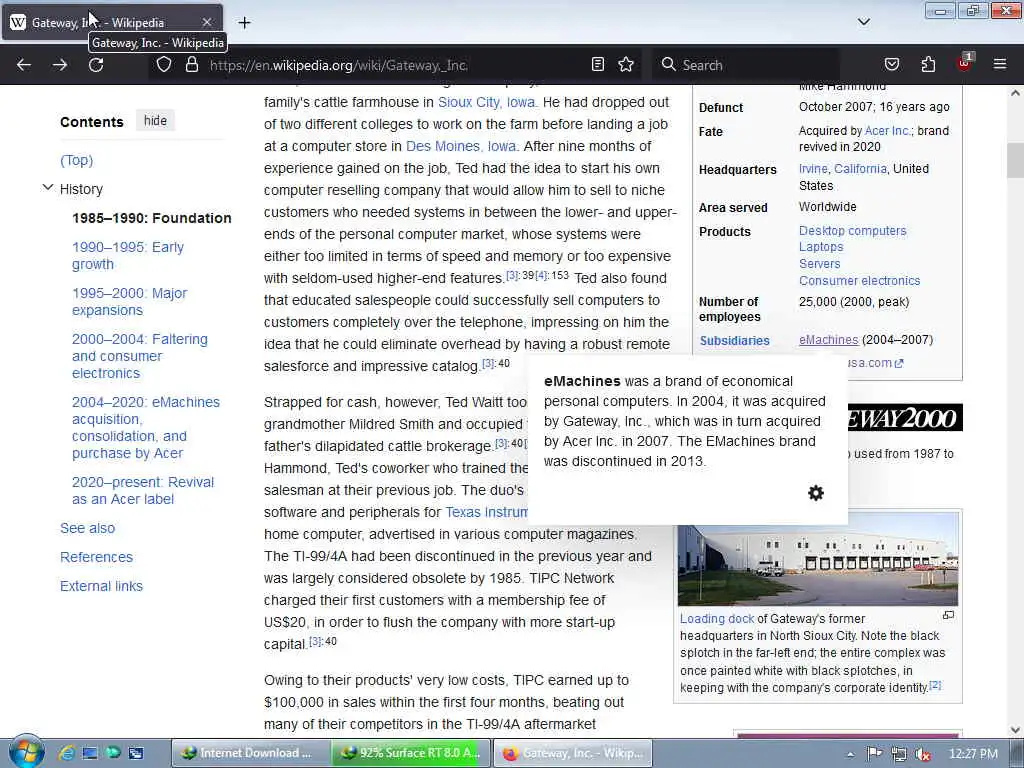1024x768 pixels.
Task: Open the popup preview settings gear
Action: click(x=816, y=493)
